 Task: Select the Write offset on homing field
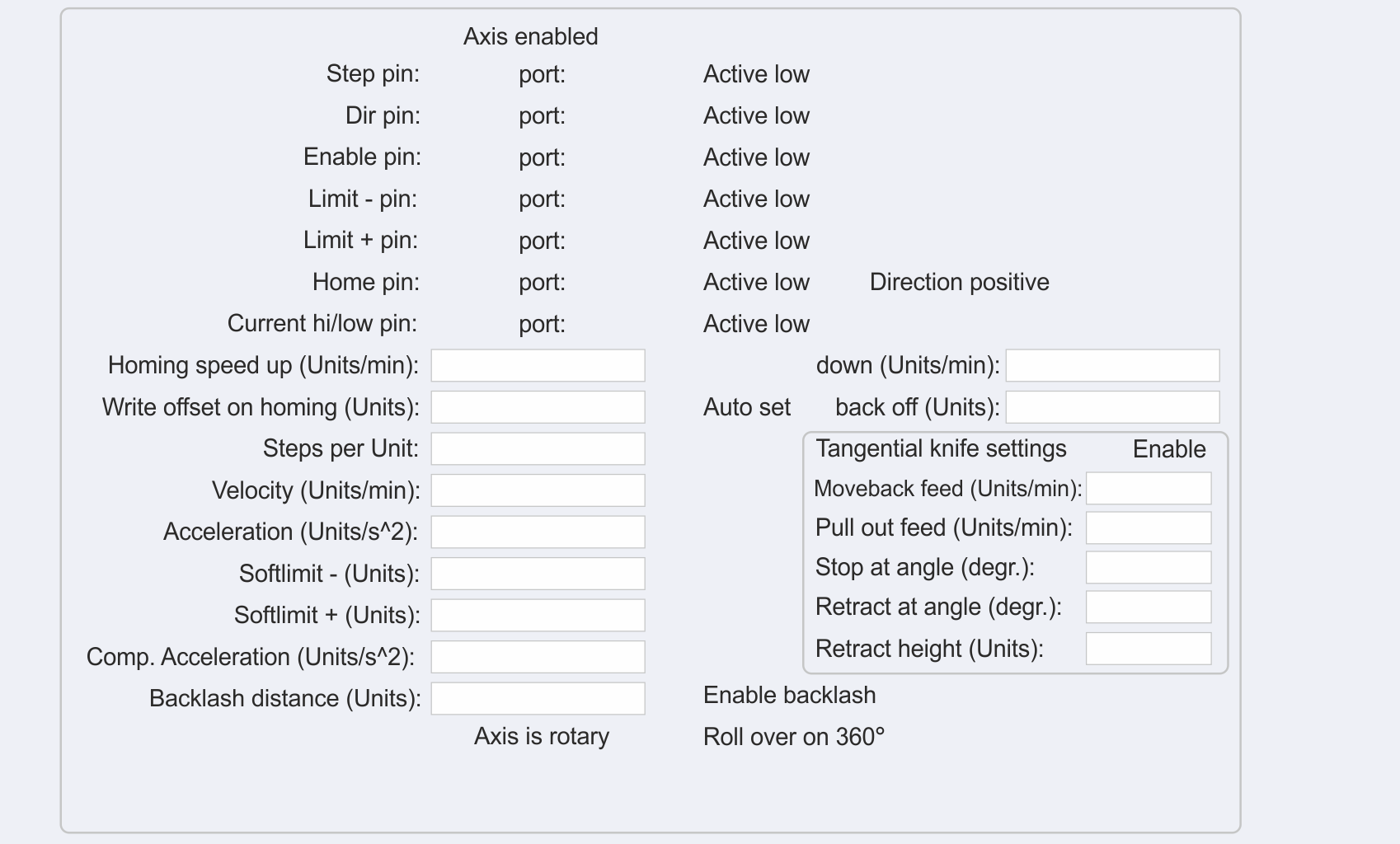point(538,407)
